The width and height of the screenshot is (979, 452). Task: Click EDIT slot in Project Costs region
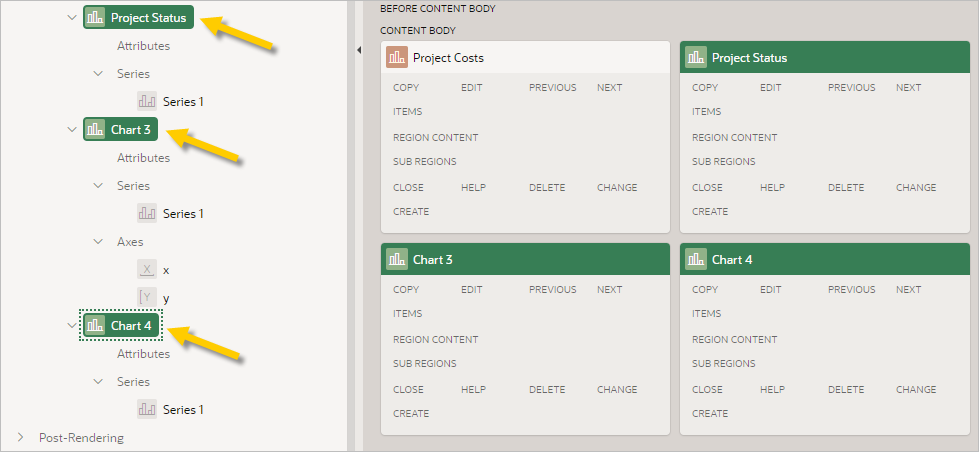pos(471,87)
